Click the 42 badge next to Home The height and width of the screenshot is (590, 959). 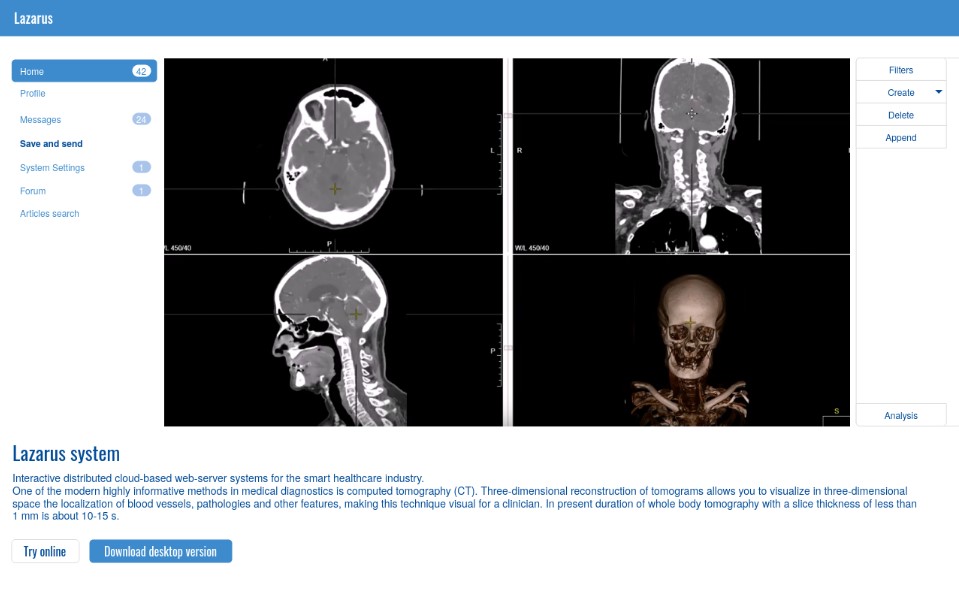141,71
